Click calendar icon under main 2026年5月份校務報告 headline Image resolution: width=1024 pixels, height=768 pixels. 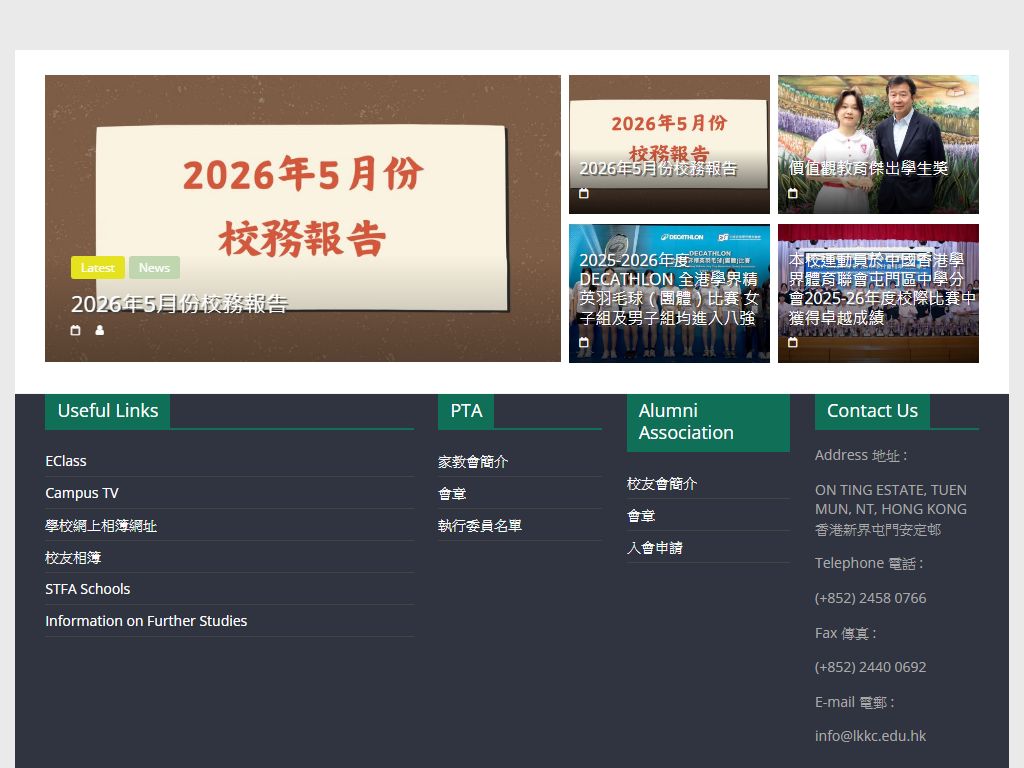point(75,330)
